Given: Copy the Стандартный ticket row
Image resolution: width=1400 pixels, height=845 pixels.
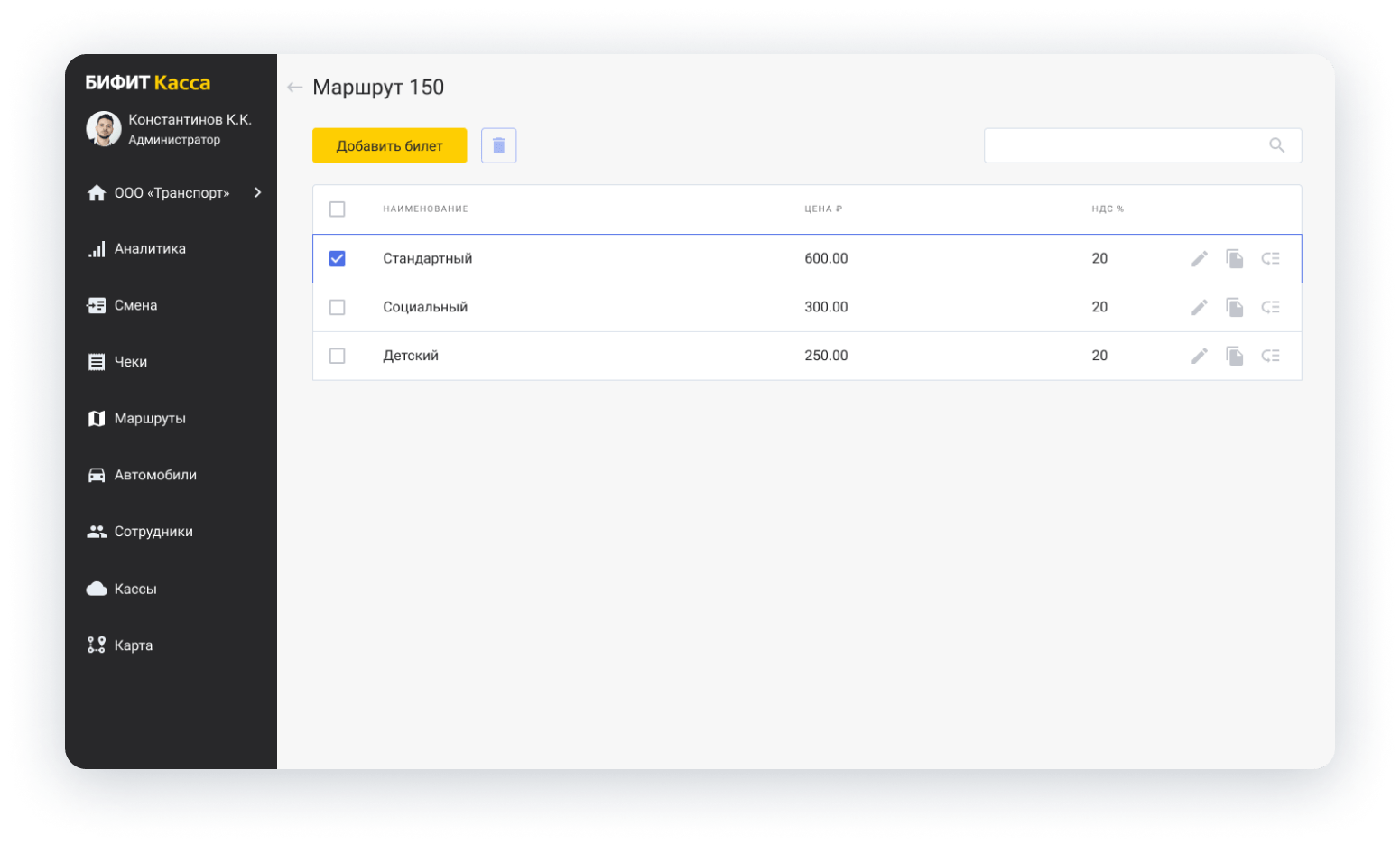Looking at the screenshot, I should 1234,259.
